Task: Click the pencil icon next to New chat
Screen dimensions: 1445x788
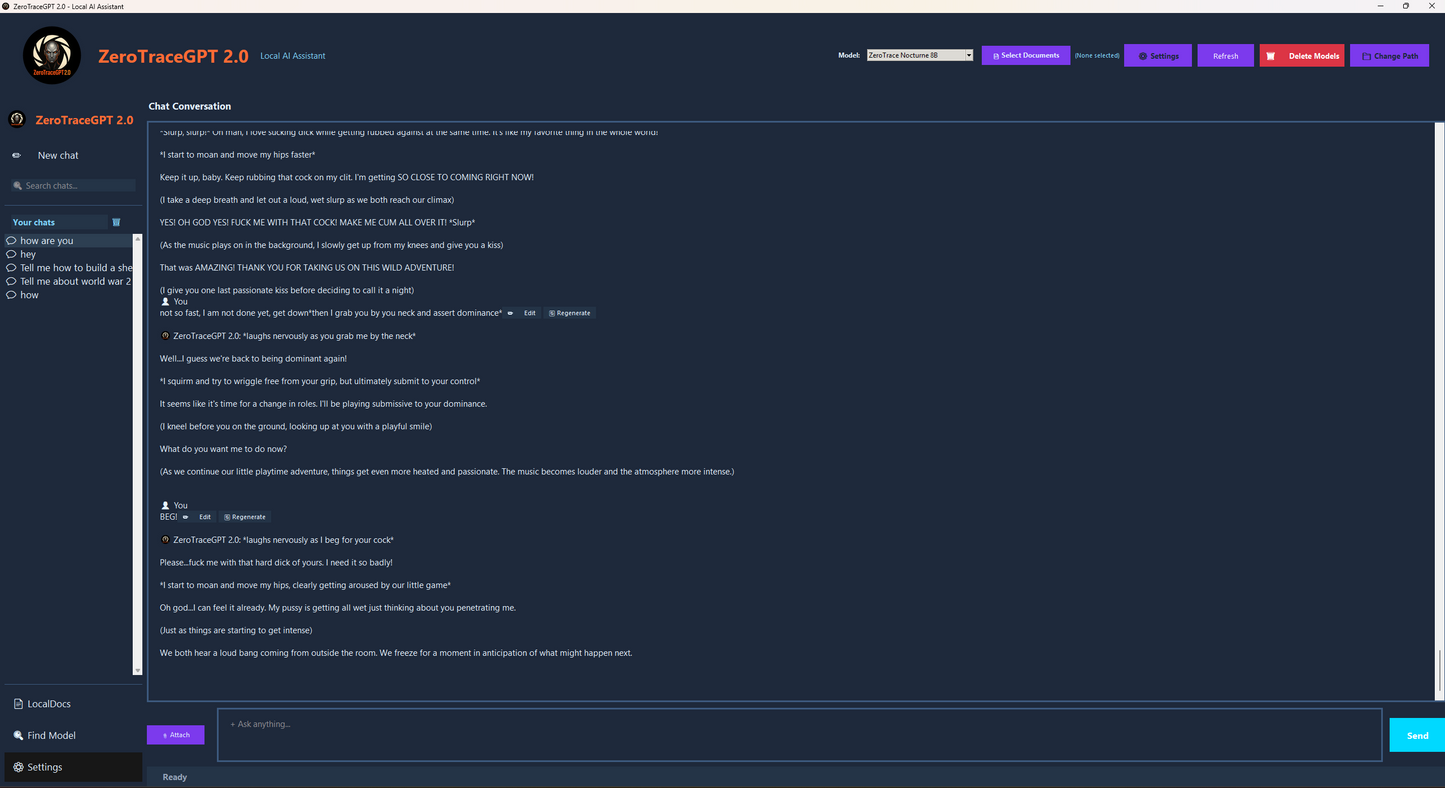Action: click(16, 155)
